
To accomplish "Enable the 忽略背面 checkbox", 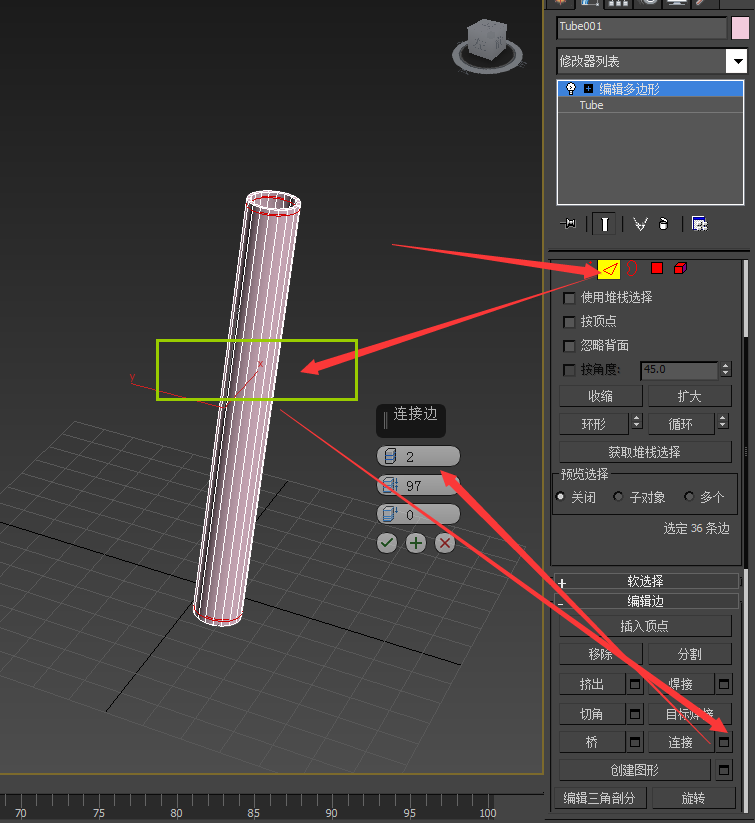I will [570, 346].
